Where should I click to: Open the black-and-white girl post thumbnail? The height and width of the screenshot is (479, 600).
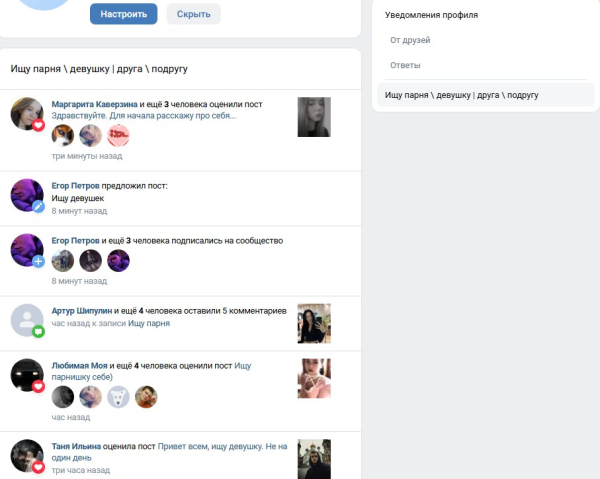(314, 117)
